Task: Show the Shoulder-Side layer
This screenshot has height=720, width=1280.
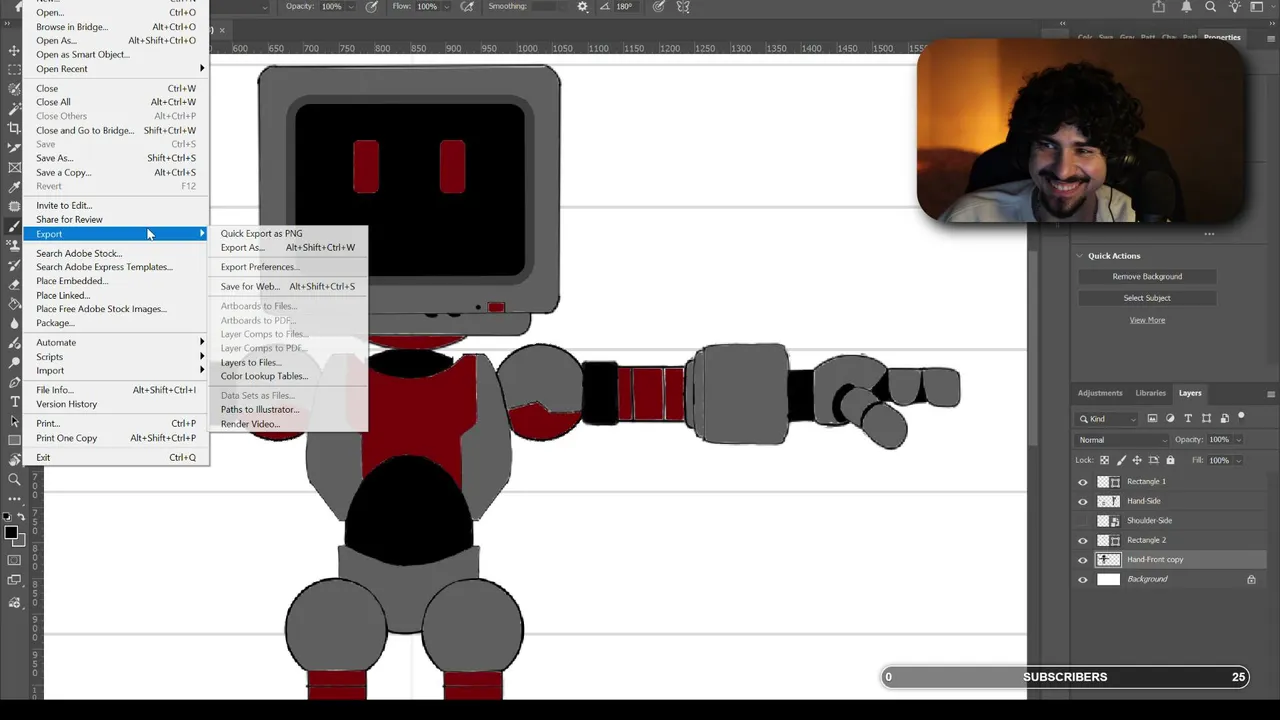Action: [1082, 521]
